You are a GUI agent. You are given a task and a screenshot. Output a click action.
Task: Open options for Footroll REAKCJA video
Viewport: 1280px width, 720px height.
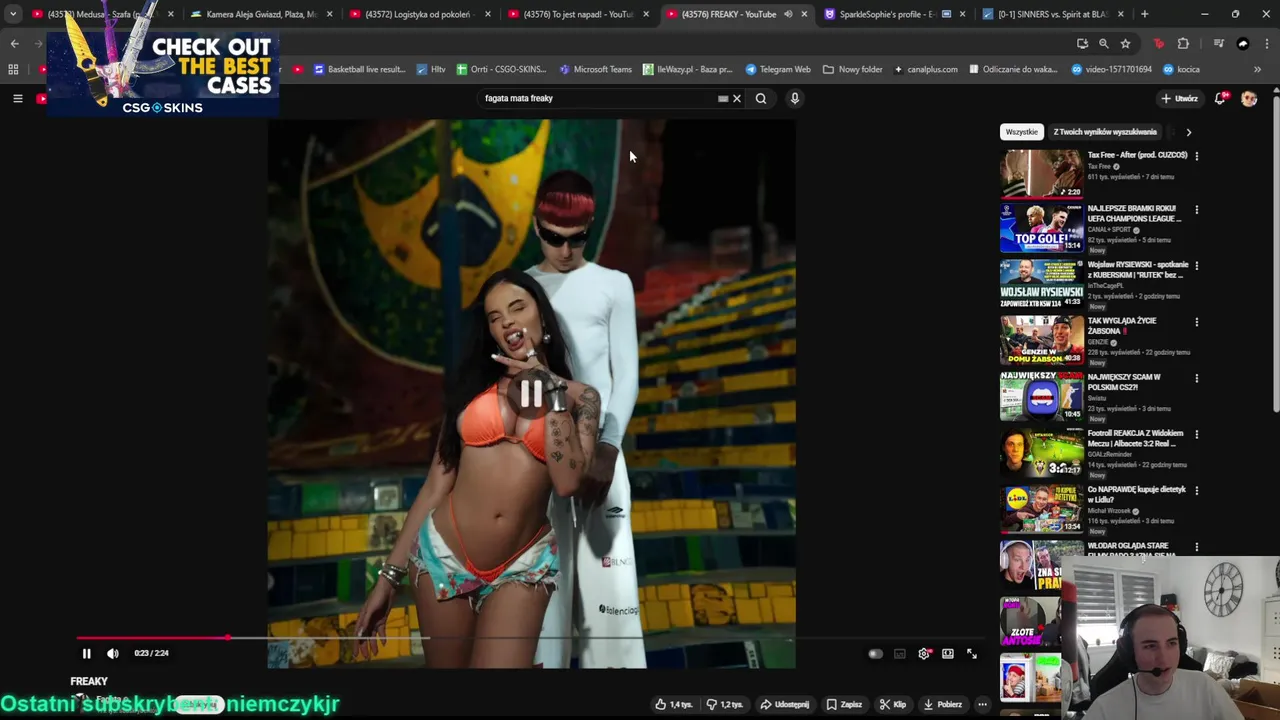pos(1196,434)
